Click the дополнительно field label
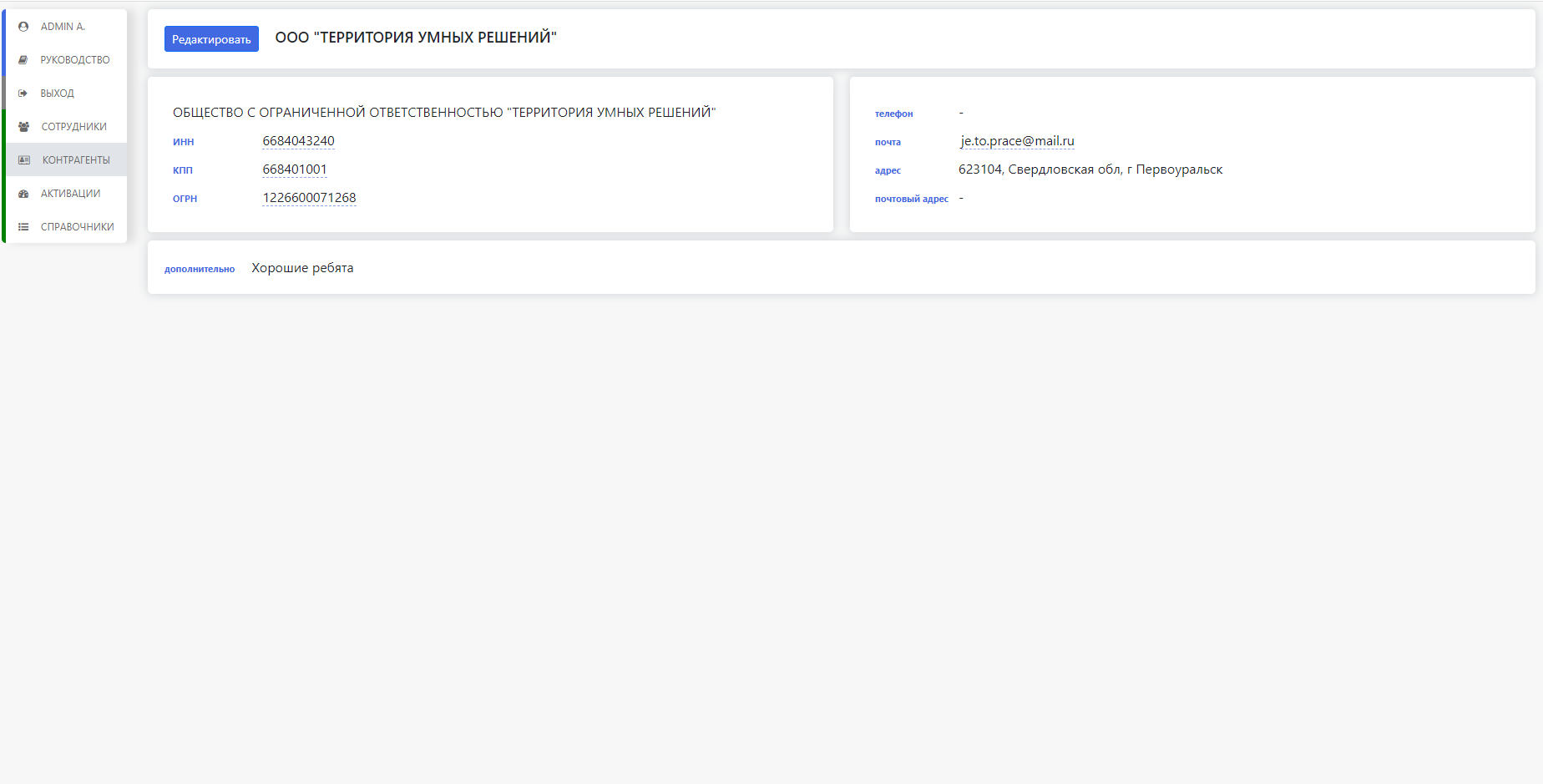Viewport: 1543px width, 784px height. (200, 269)
